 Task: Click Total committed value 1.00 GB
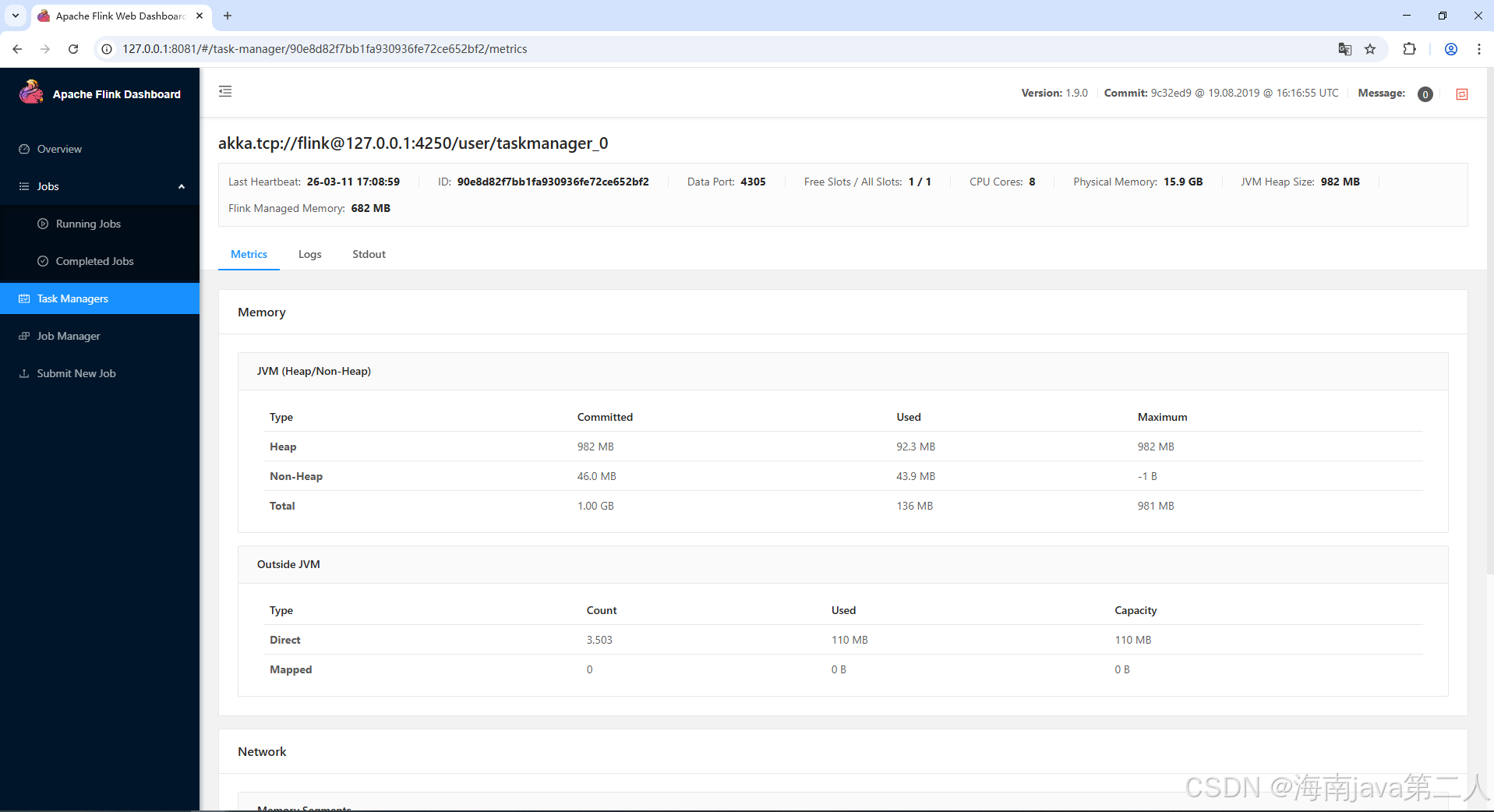coord(595,506)
